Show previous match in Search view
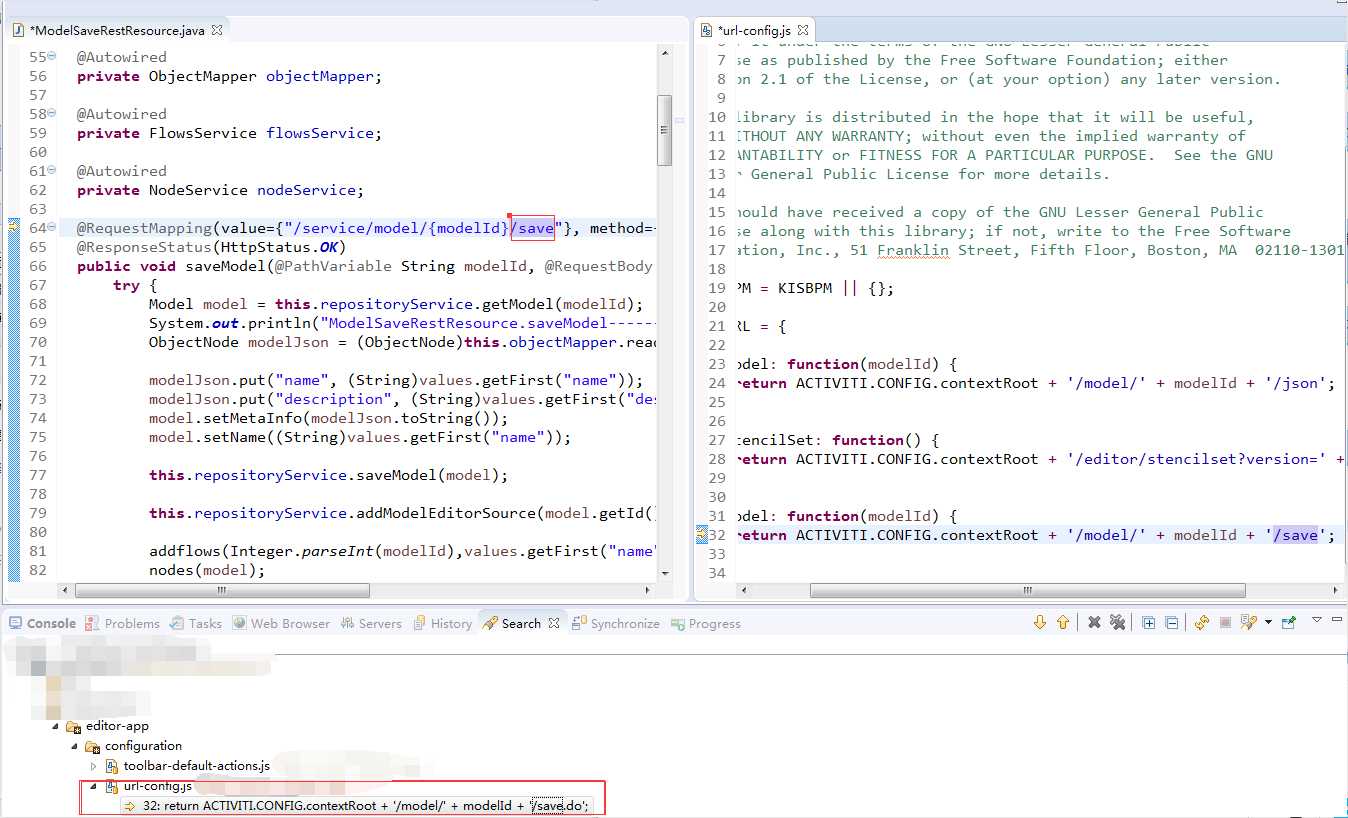The width and height of the screenshot is (1348, 818). tap(1063, 622)
